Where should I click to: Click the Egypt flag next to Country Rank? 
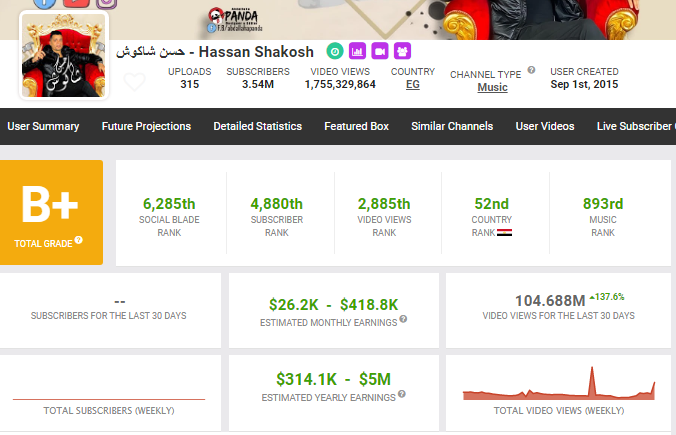[504, 232]
